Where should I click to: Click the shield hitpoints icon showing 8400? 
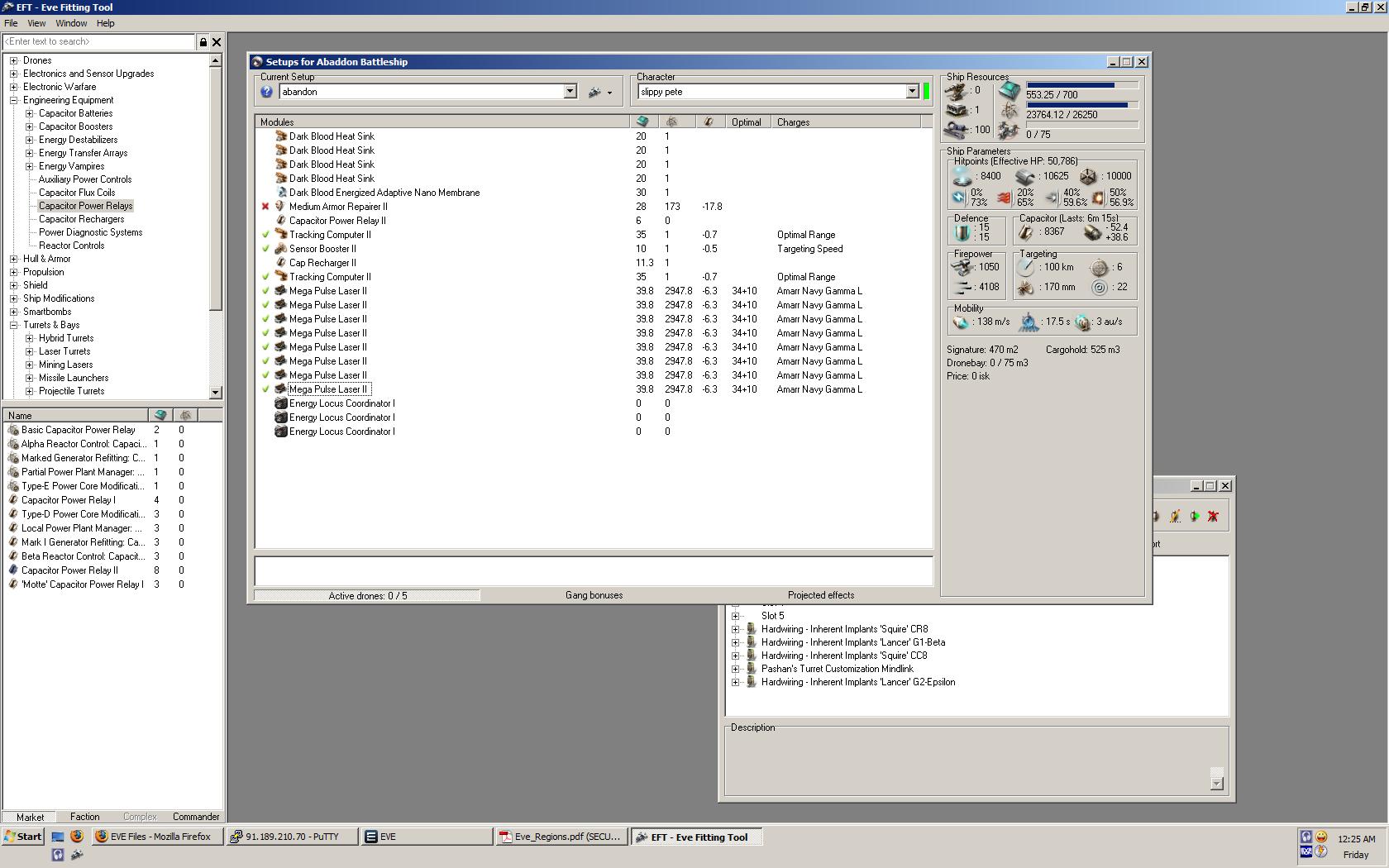[962, 176]
